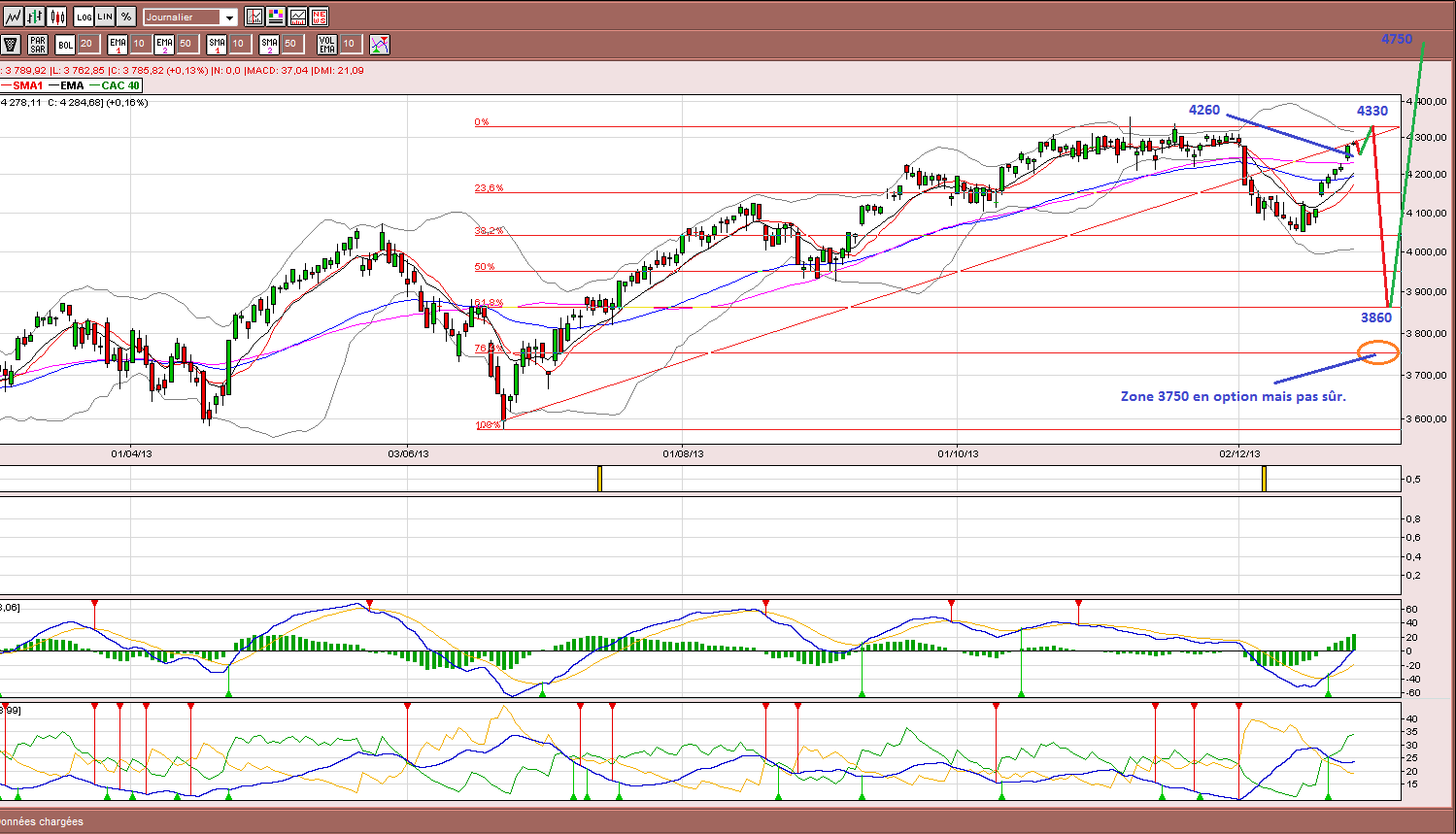1456x834 pixels.
Task: Click the EMA legend label
Action: (x=72, y=85)
